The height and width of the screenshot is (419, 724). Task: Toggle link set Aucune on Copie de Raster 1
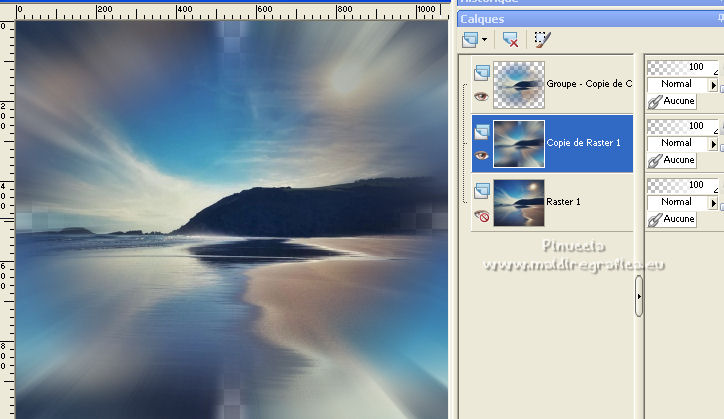pyautogui.click(x=672, y=160)
